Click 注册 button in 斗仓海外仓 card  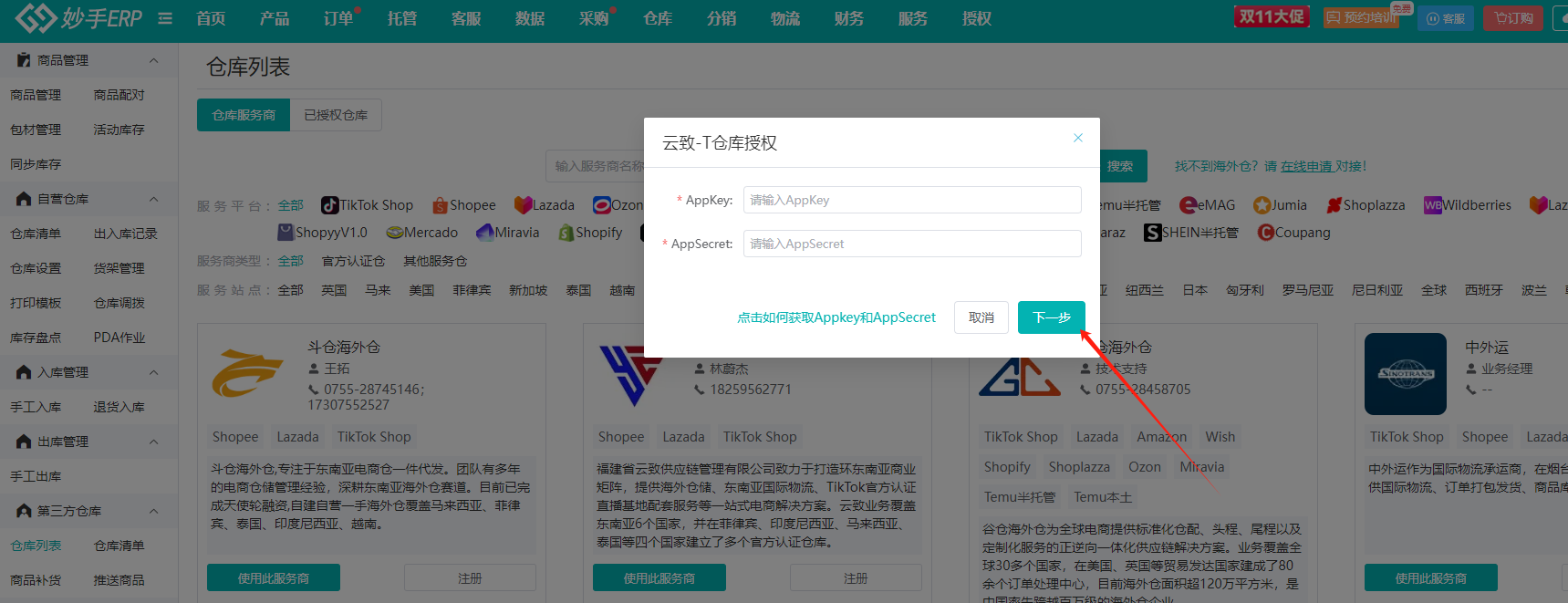coord(470,577)
